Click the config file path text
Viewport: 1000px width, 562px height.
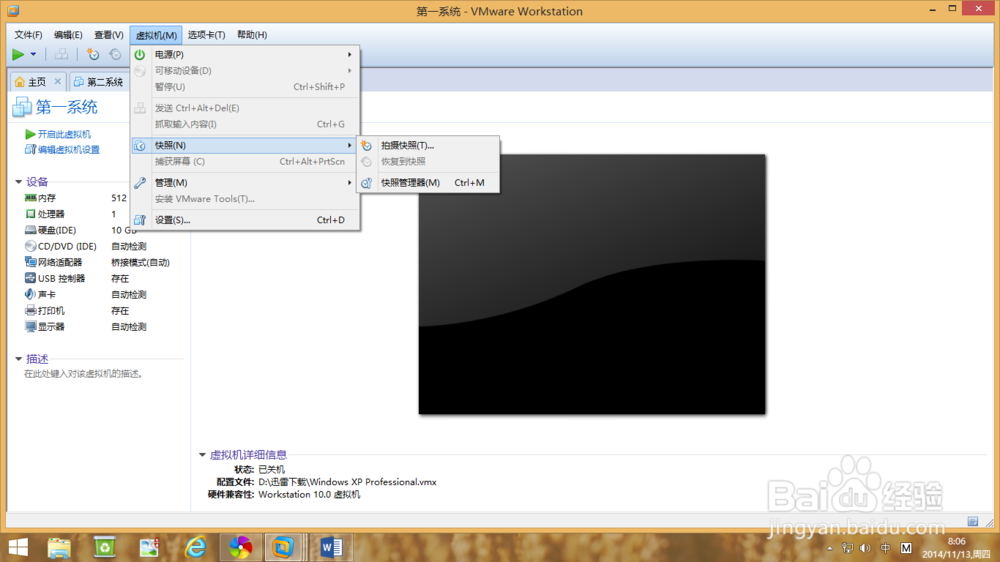[x=347, y=482]
